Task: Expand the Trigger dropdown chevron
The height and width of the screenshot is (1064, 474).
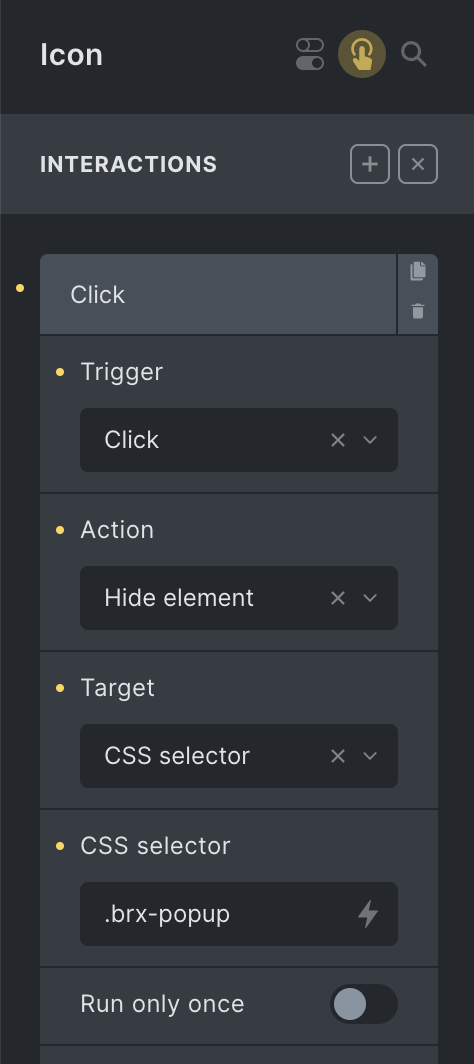Action: tap(370, 440)
